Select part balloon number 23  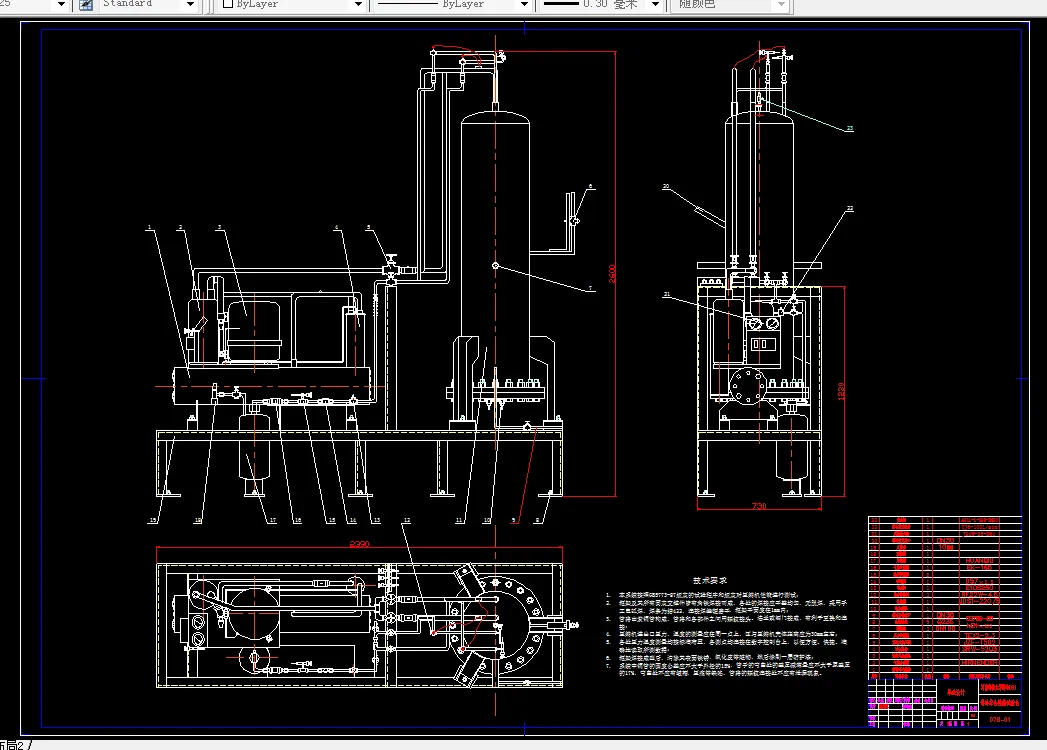point(850,128)
